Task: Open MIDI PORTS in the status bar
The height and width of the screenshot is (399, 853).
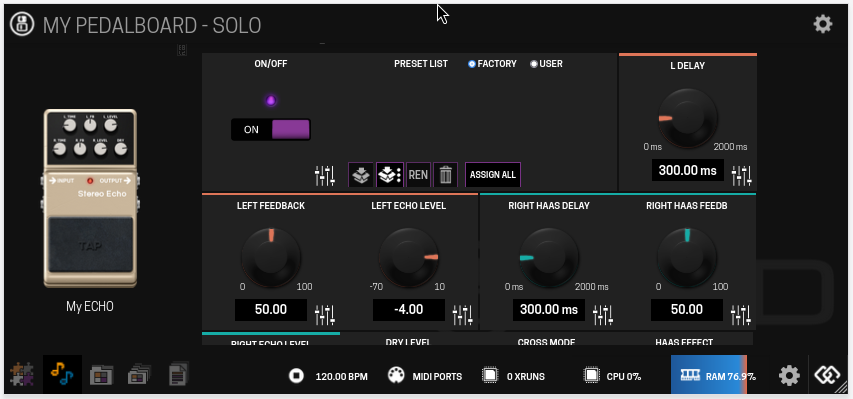Action: [x=425, y=376]
